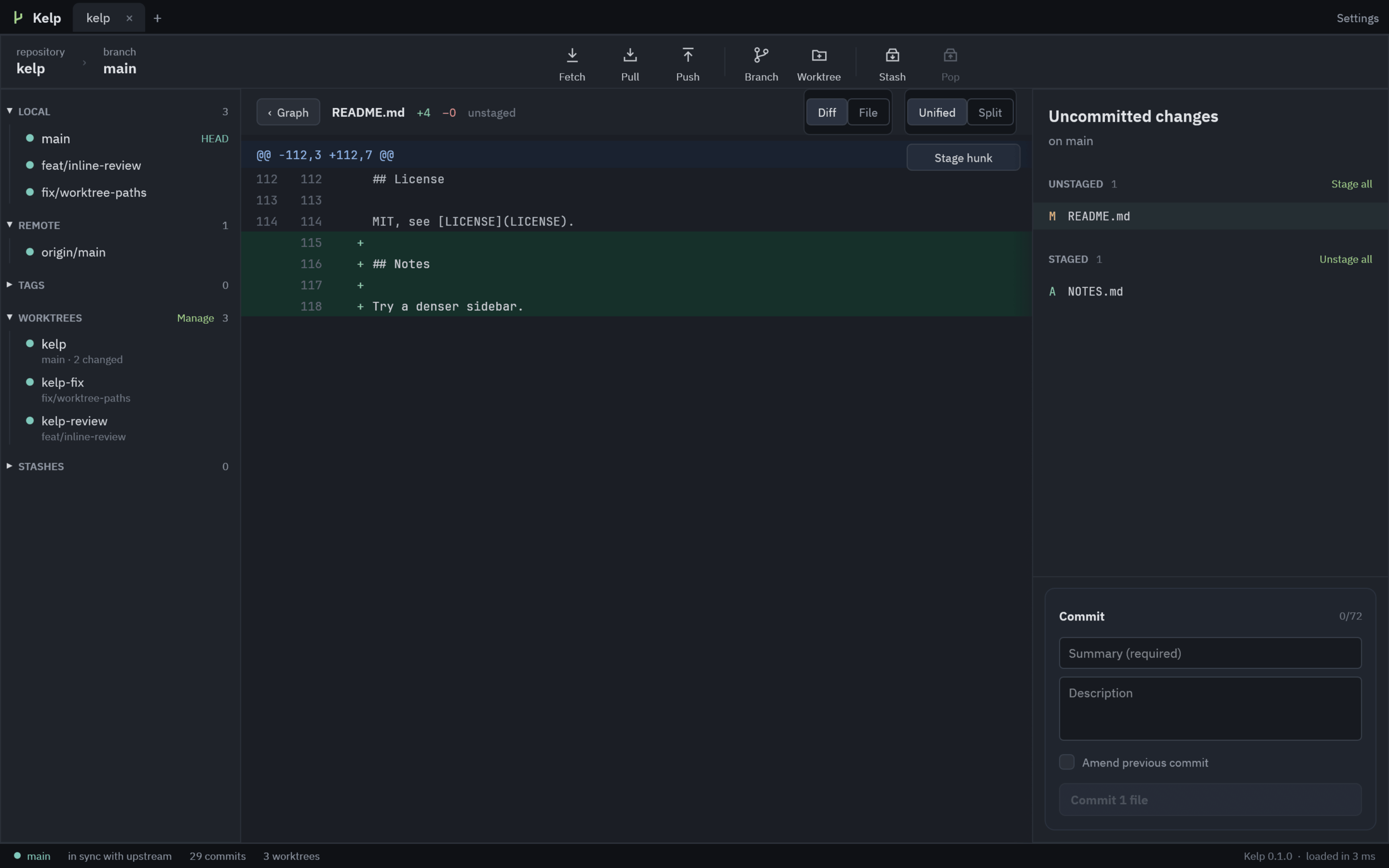The image size is (1389, 868).
Task: Click the dot beside feat/inline-review
Action: [x=30, y=165]
